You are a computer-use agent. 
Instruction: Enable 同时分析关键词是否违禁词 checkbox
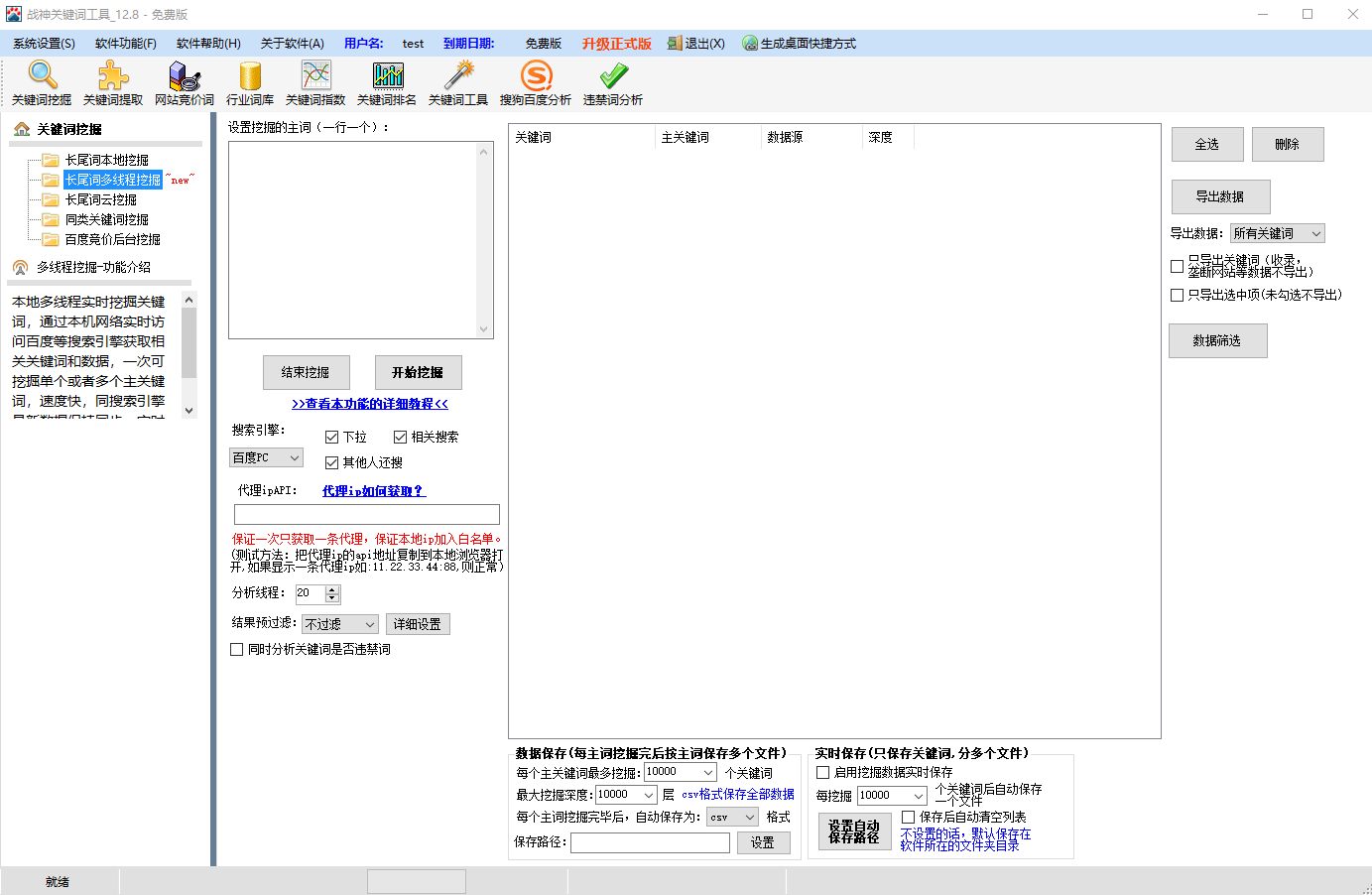[x=236, y=649]
